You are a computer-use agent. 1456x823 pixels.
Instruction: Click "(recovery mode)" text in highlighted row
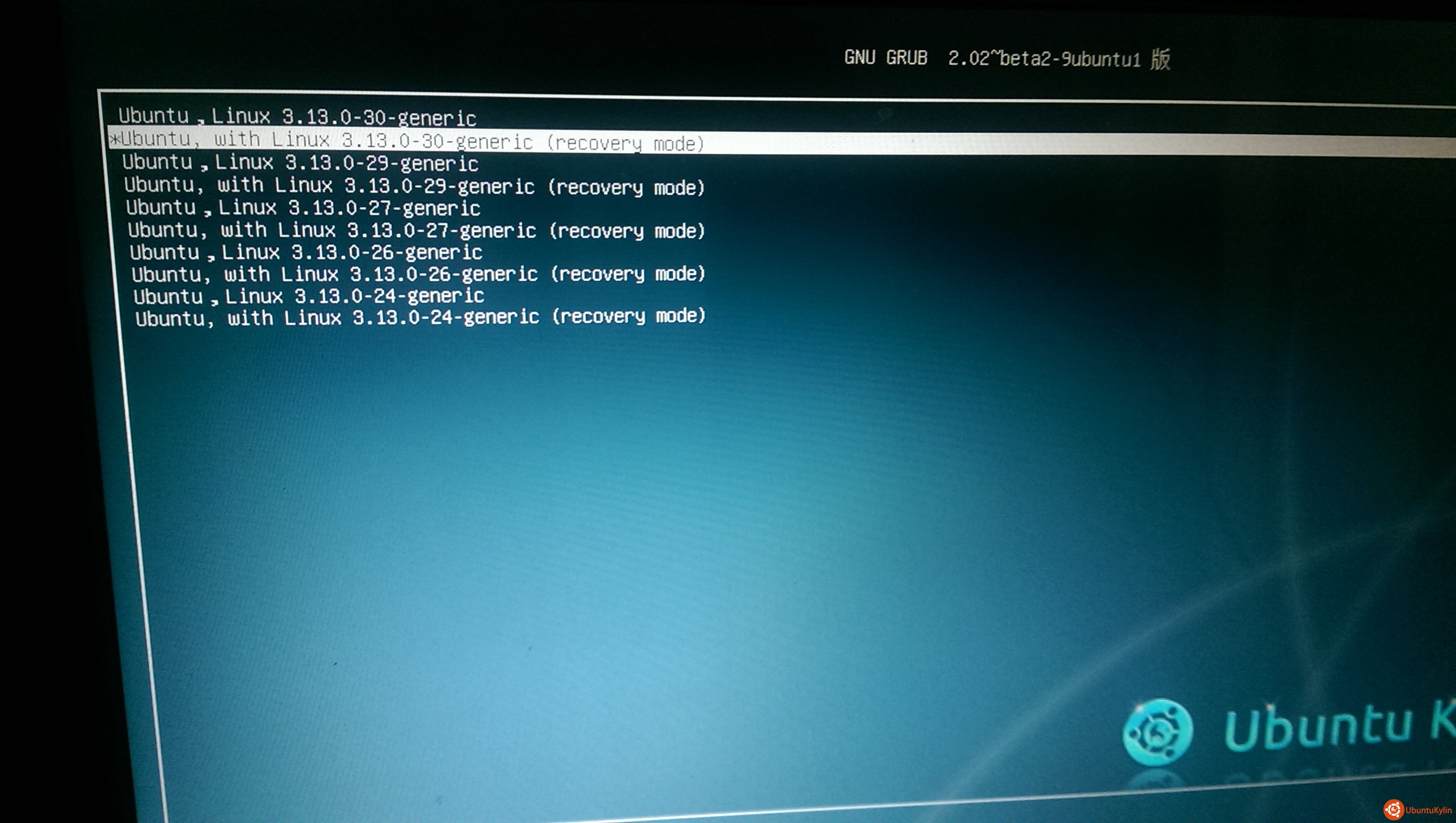[626, 143]
